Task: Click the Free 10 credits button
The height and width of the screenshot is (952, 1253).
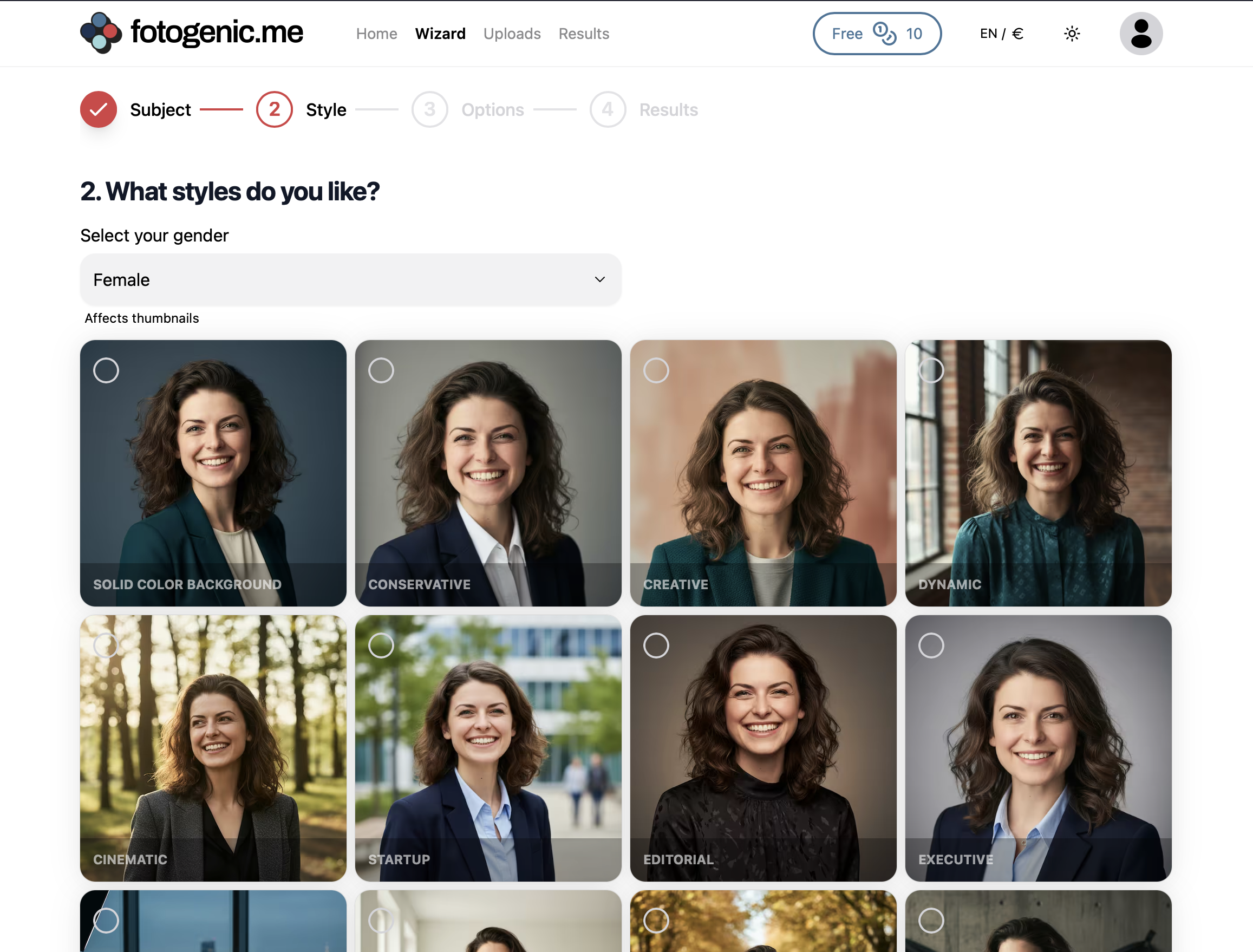Action: [877, 34]
